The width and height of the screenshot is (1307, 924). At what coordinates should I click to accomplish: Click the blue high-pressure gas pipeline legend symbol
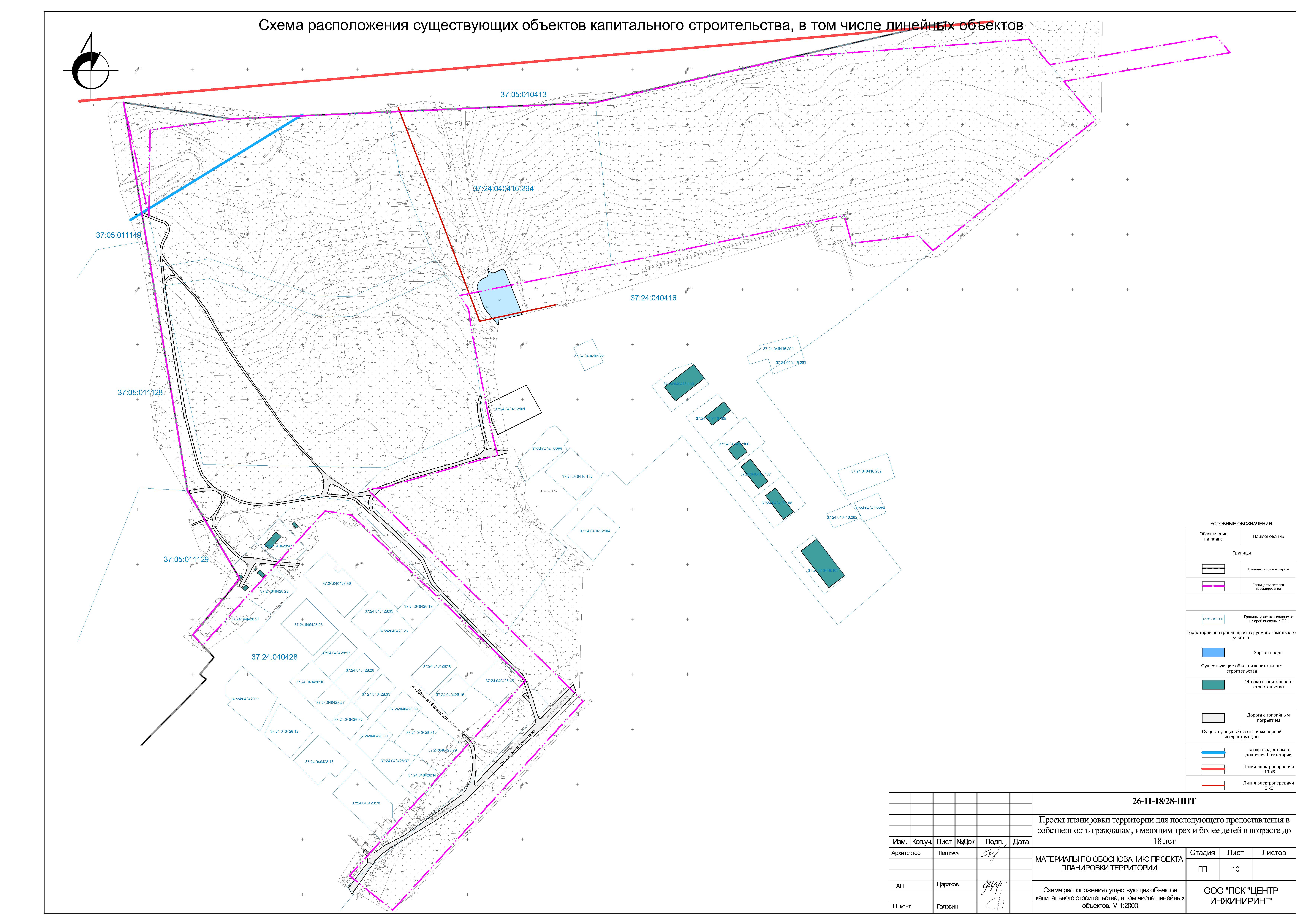coord(1213,753)
